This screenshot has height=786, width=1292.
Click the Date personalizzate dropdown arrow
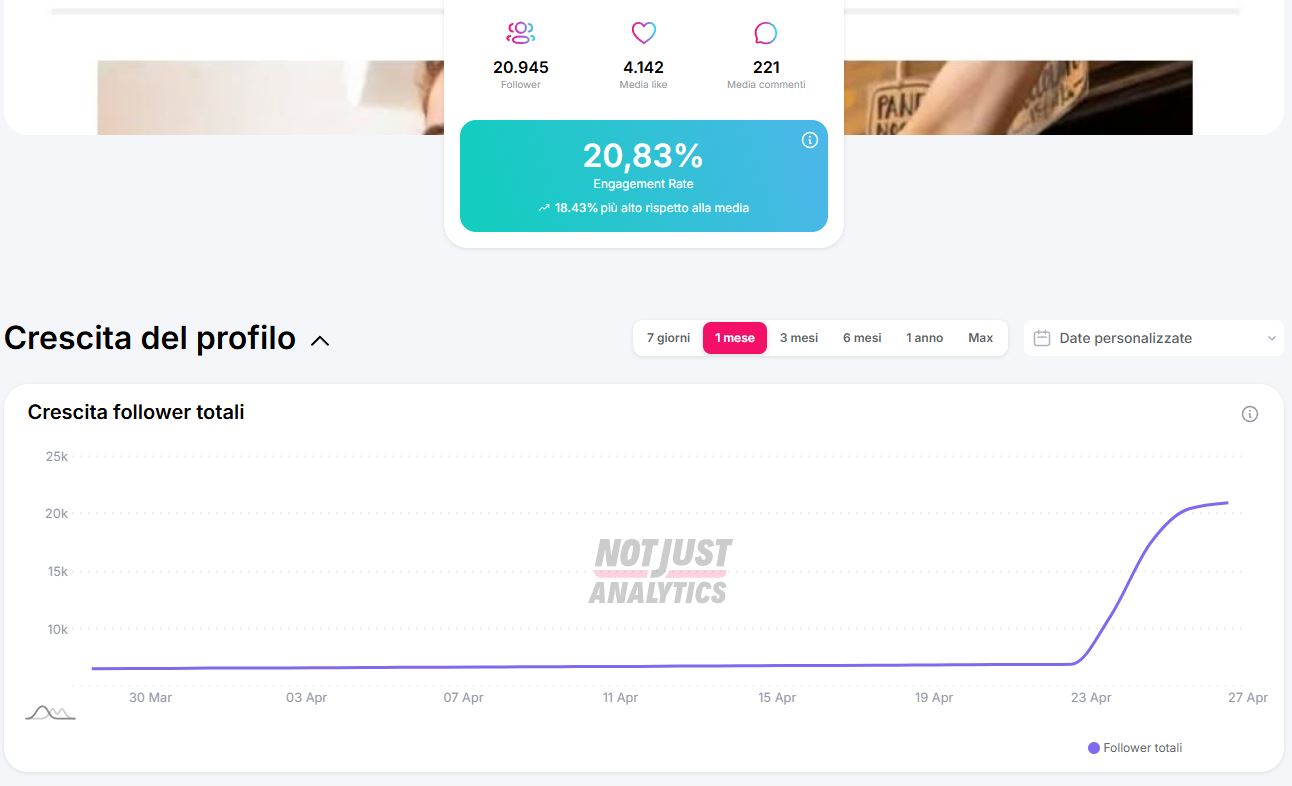(1271, 339)
